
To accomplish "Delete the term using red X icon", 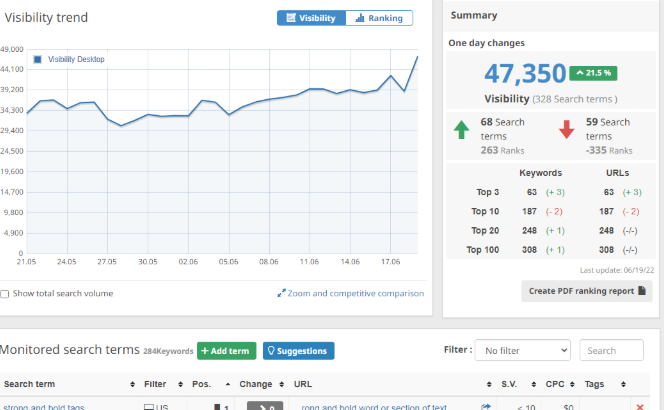I will tap(640, 407).
